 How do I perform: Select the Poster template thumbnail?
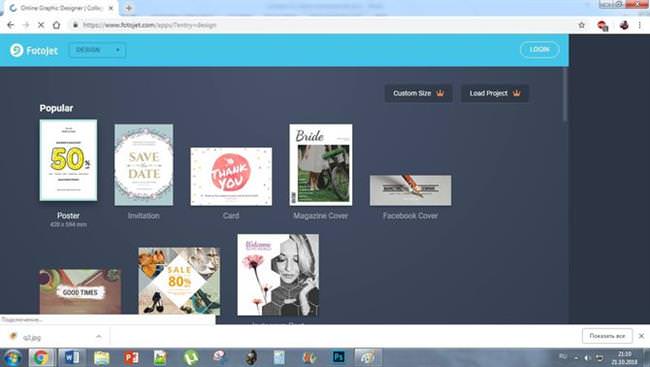coord(68,160)
